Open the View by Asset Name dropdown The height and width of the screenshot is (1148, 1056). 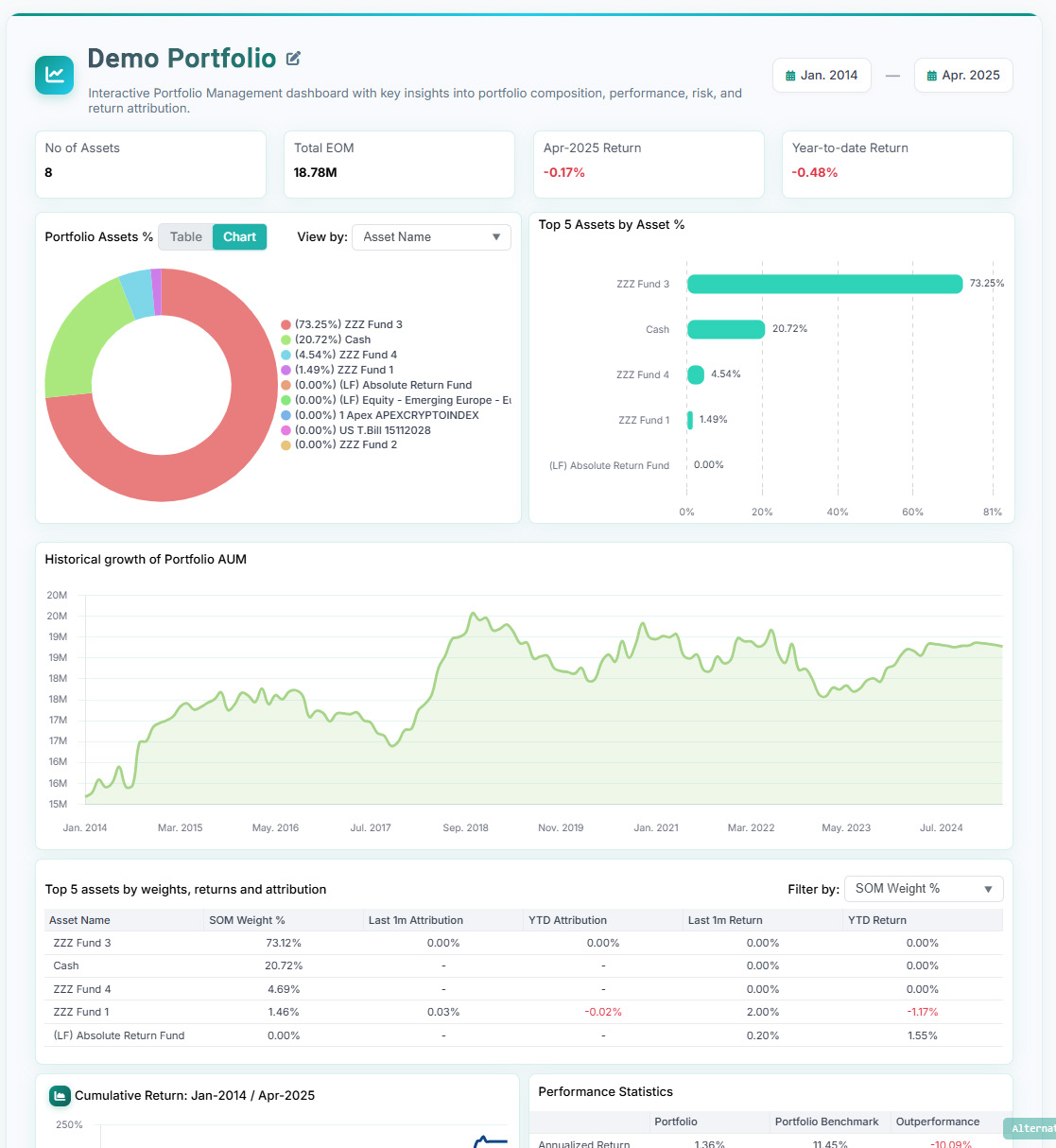tap(431, 237)
